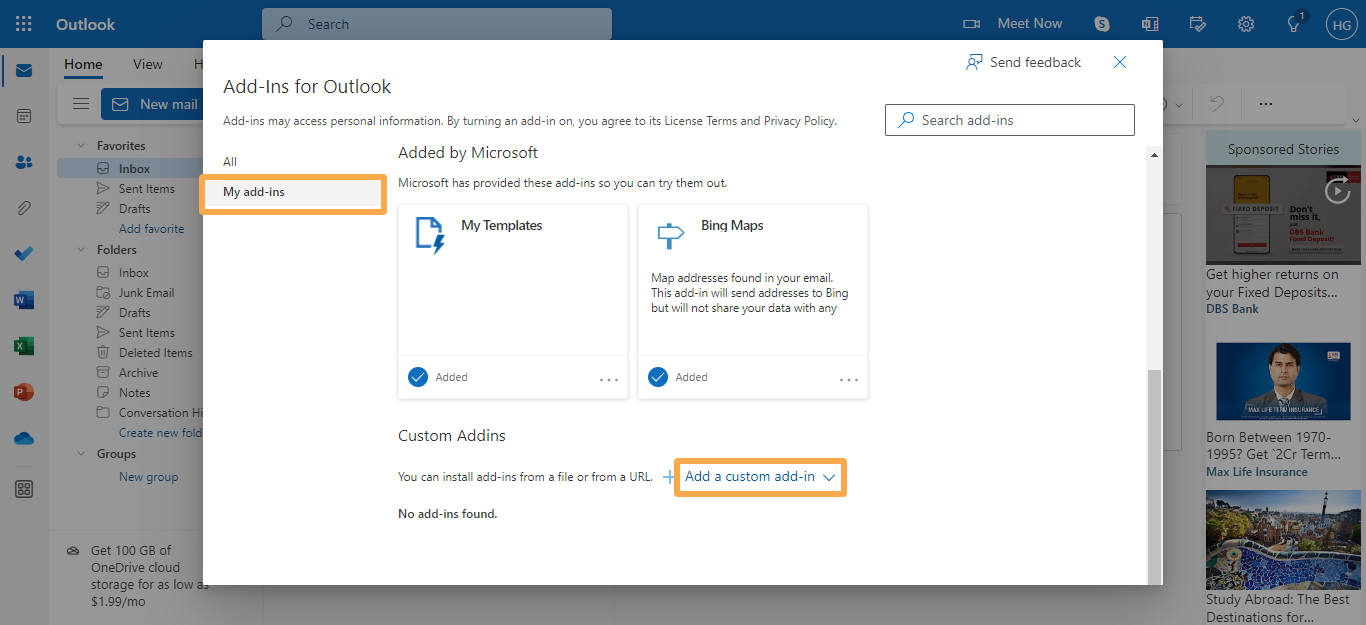Launch PowerPoint from the sidebar
The height and width of the screenshot is (625, 1366).
click(24, 392)
